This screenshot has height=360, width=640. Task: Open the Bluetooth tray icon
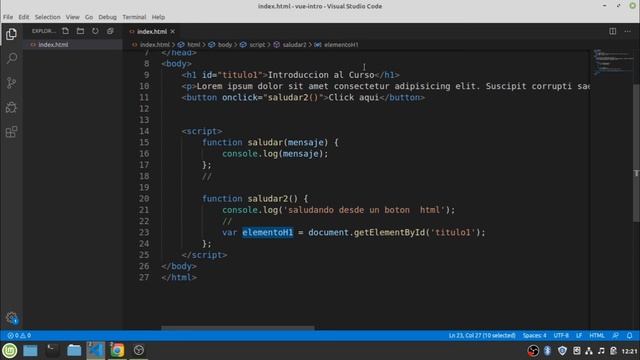click(x=547, y=351)
